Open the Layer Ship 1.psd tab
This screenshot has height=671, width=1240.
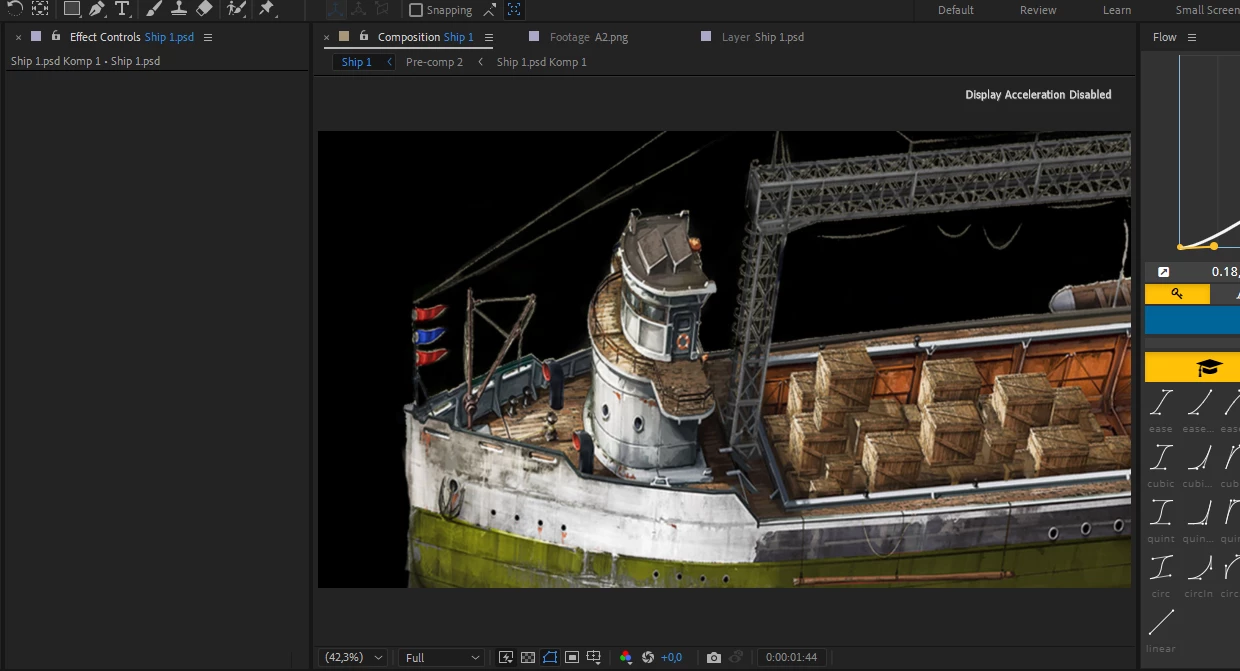click(762, 37)
